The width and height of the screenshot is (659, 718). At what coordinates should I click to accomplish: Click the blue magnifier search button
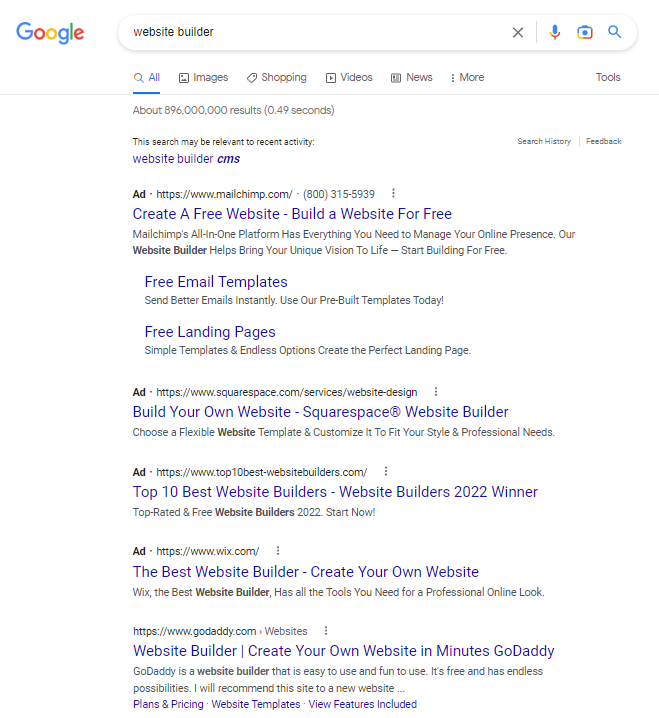pyautogui.click(x=615, y=32)
